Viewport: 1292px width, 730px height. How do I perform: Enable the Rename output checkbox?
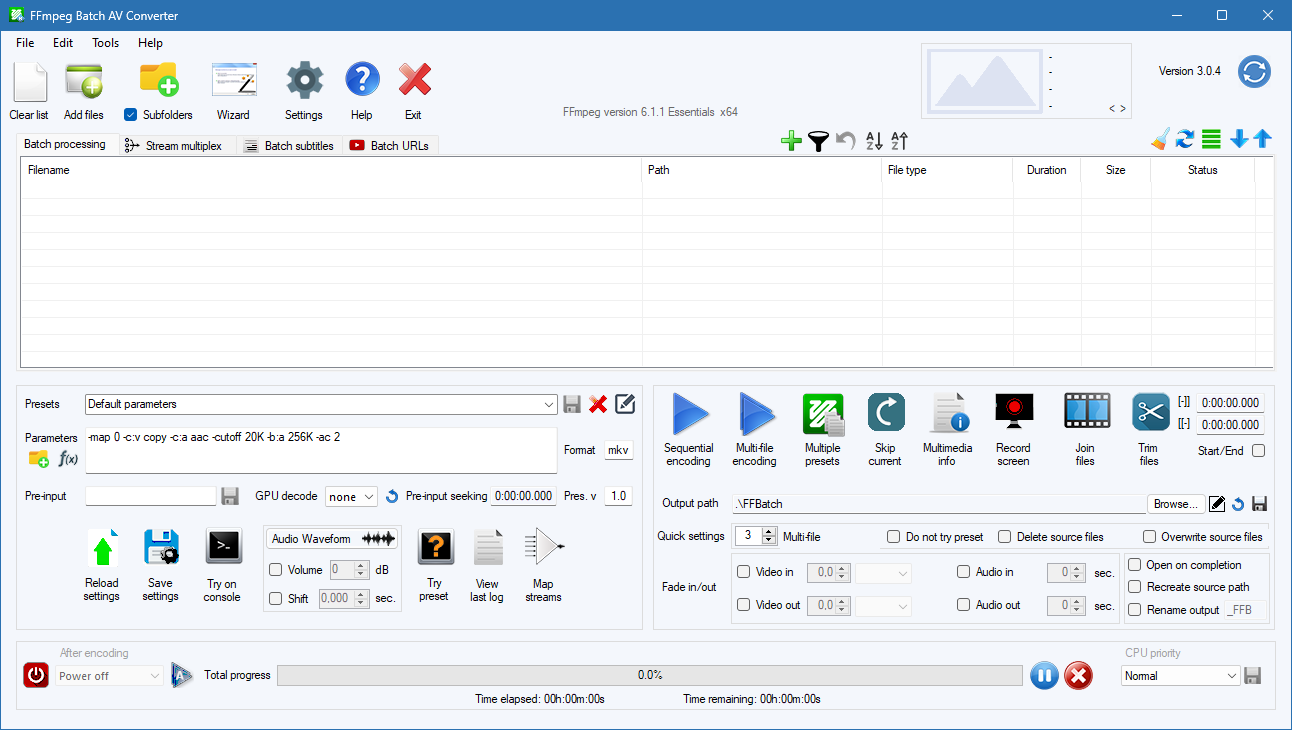(1135, 610)
